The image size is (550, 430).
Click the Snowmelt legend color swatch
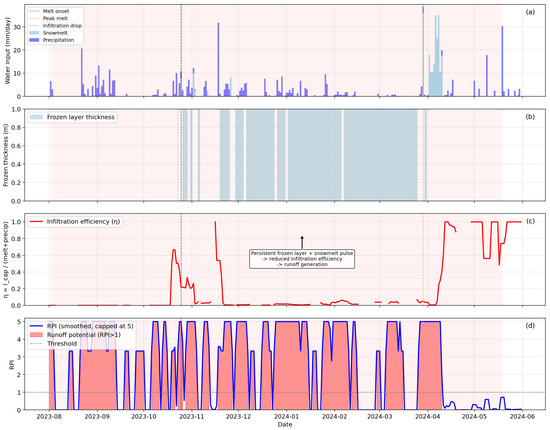tap(34, 33)
